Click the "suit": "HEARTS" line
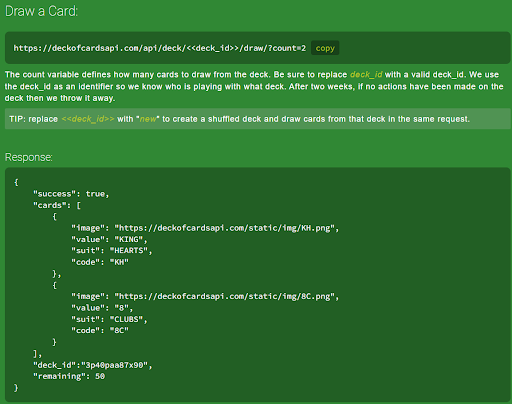 pos(112,251)
